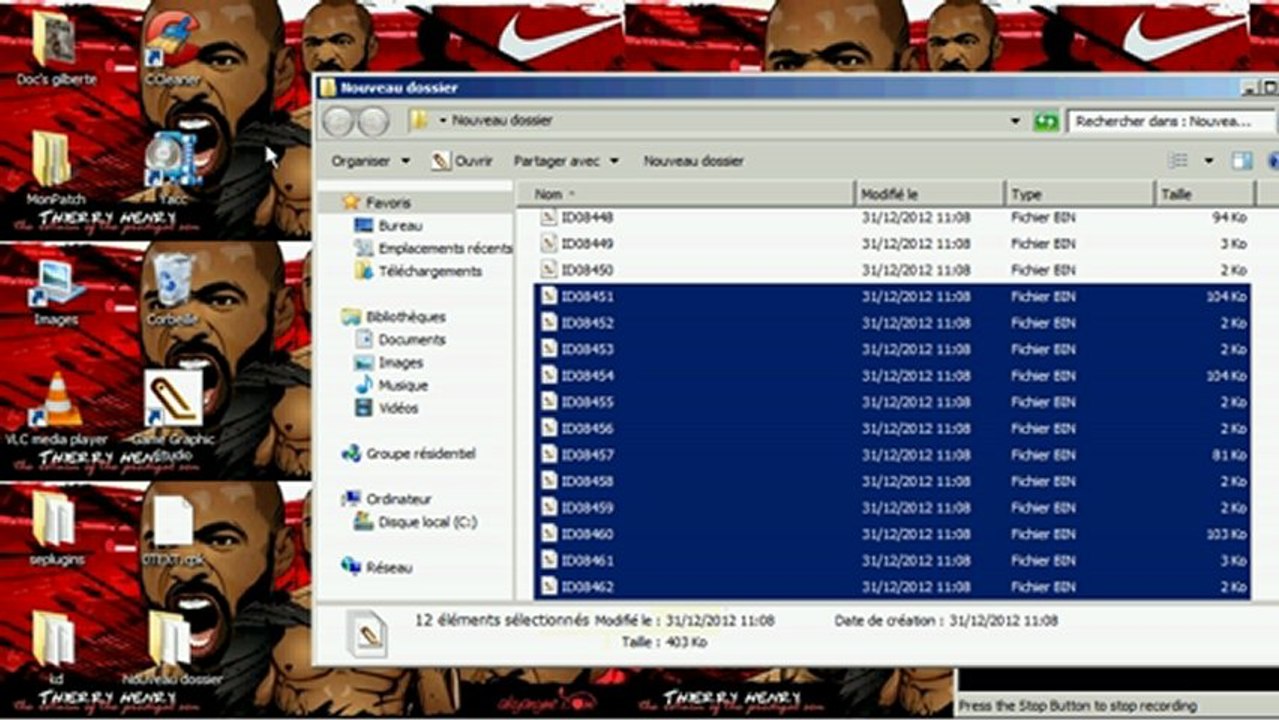Open Téléchargements in sidebar
The width and height of the screenshot is (1279, 720).
418,271
